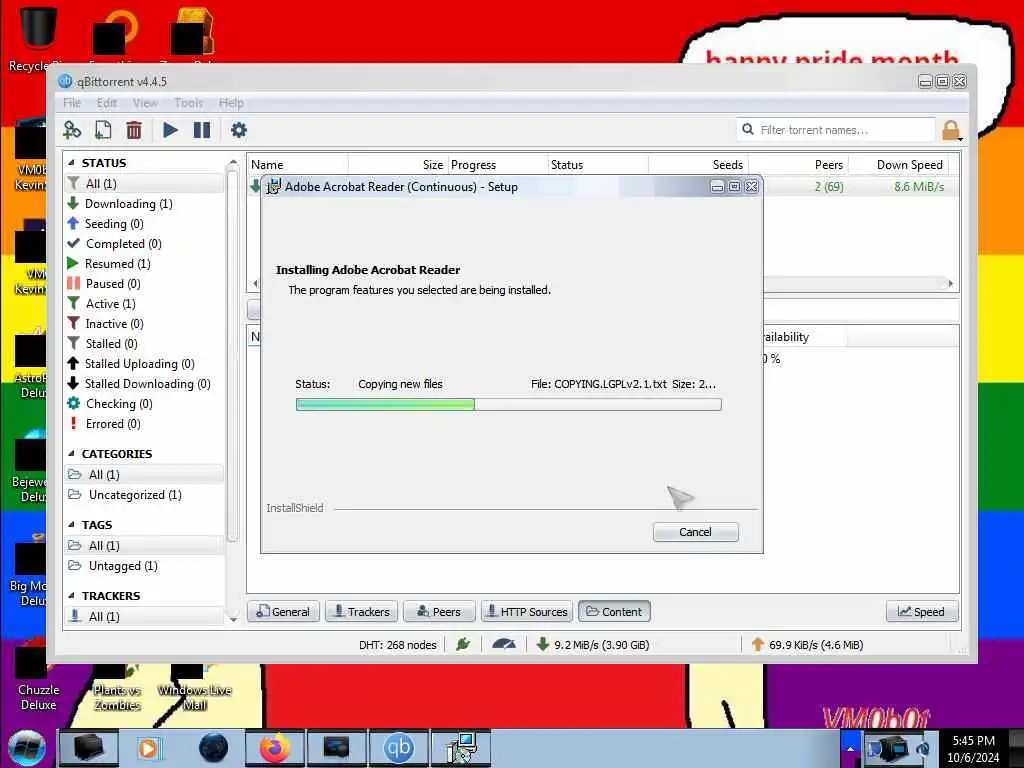Select Untagged (1) tag filter

(x=123, y=566)
